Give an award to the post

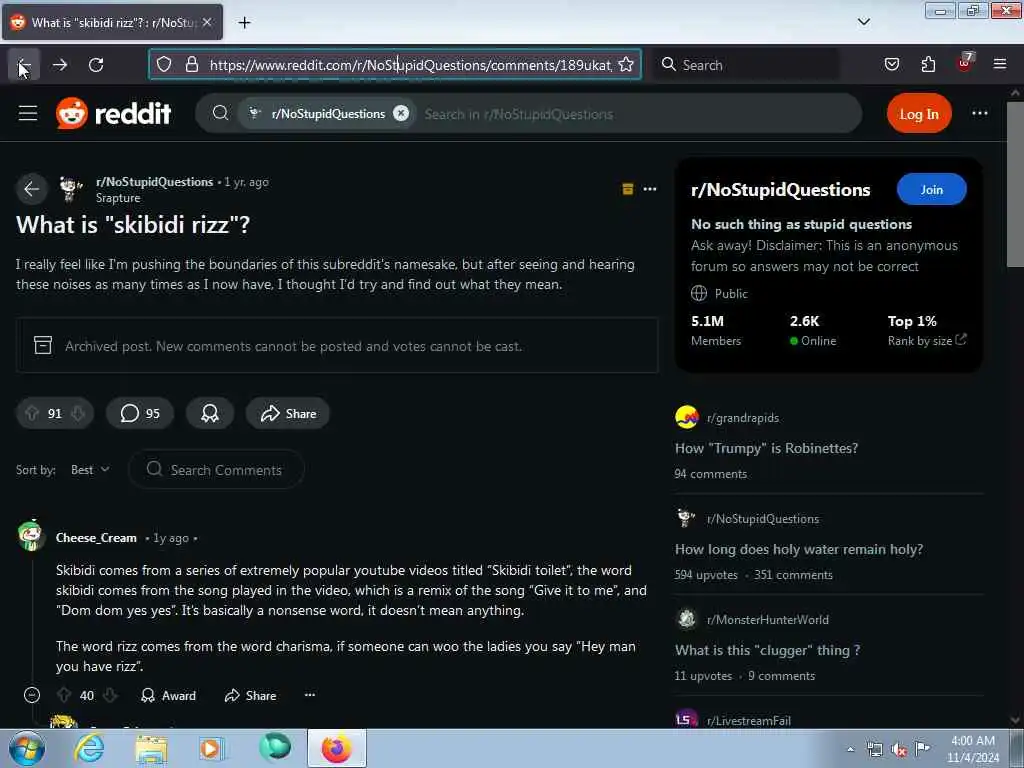pos(210,413)
